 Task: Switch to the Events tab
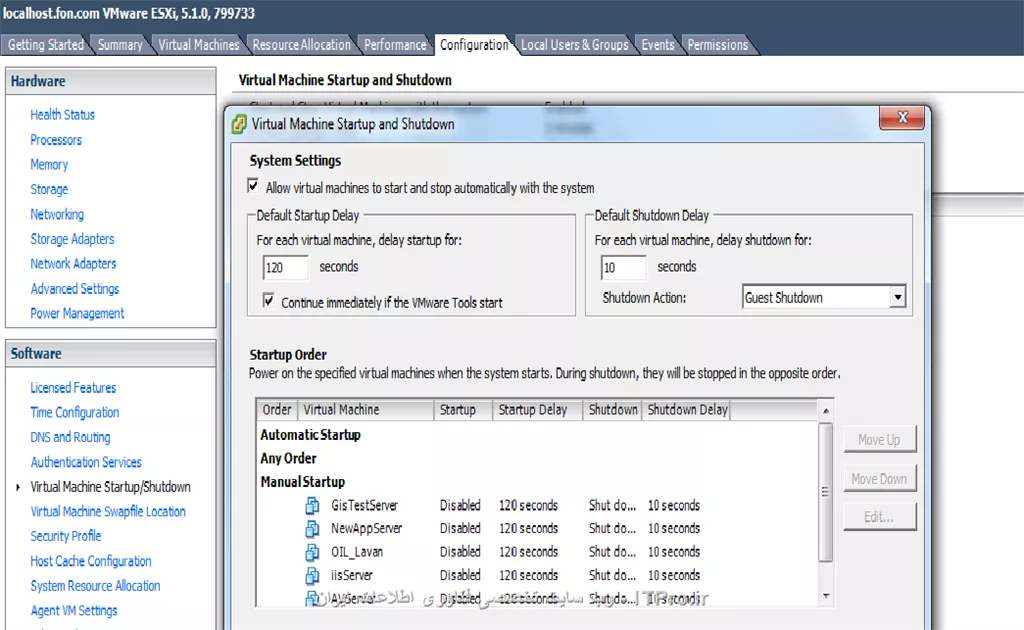[658, 45]
